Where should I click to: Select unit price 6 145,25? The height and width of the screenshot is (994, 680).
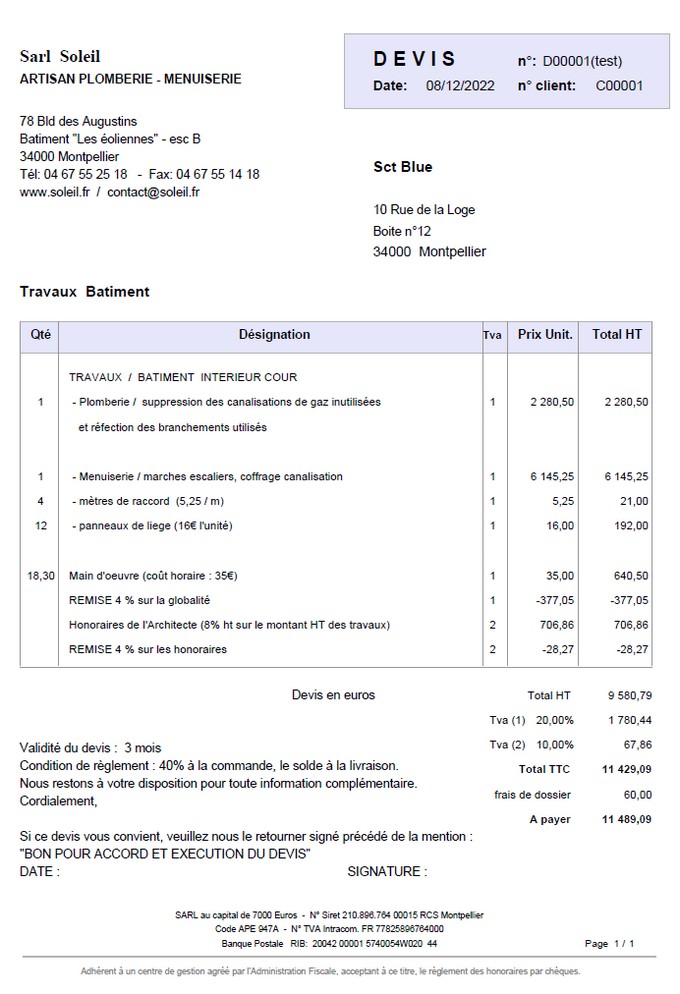[552, 477]
